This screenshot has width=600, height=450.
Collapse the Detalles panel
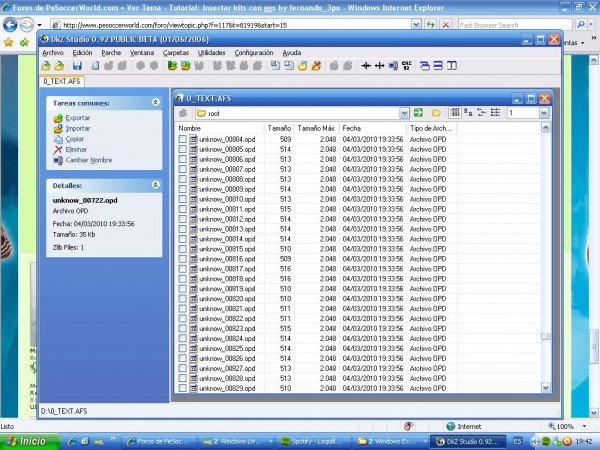tap(155, 185)
